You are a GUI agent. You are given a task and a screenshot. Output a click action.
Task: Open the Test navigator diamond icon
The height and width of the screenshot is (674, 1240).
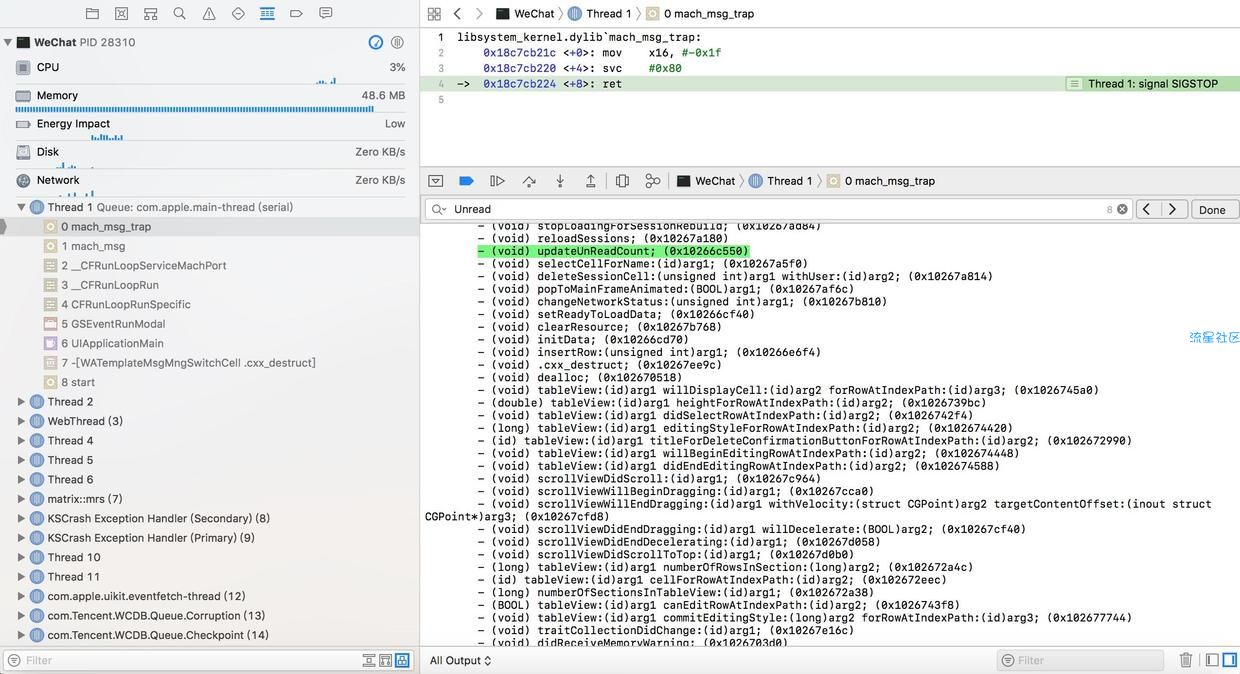coord(238,14)
